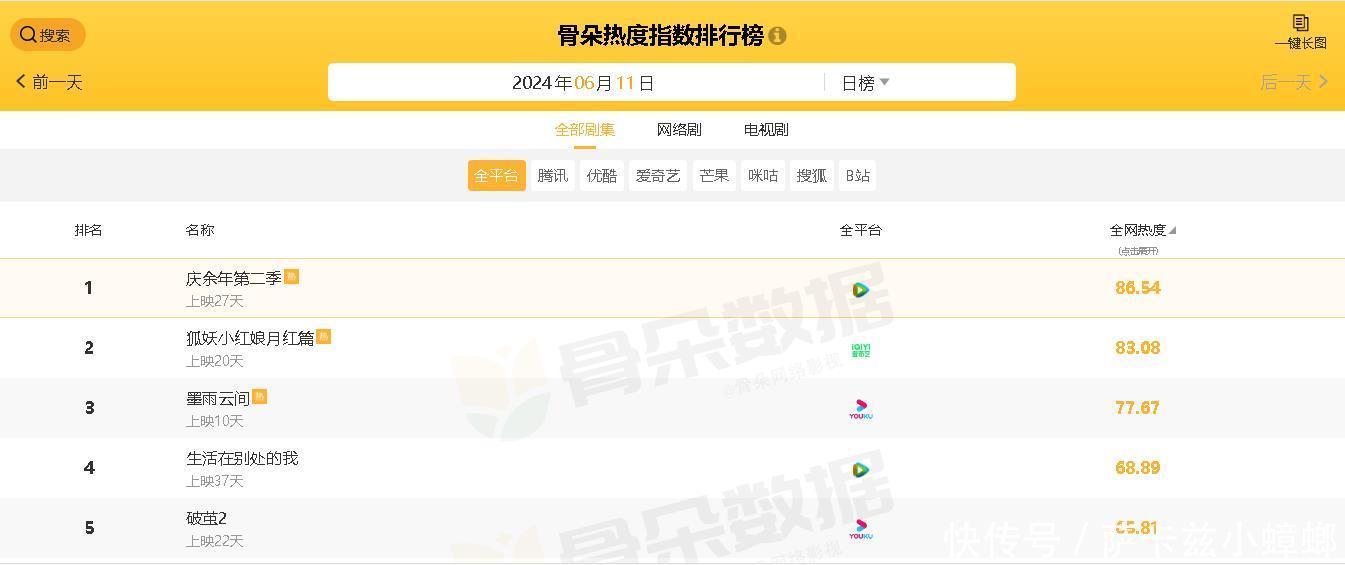Image resolution: width=1345 pixels, height=565 pixels.
Task: Filter rankings by 爱奇艺 platform
Action: click(x=658, y=176)
